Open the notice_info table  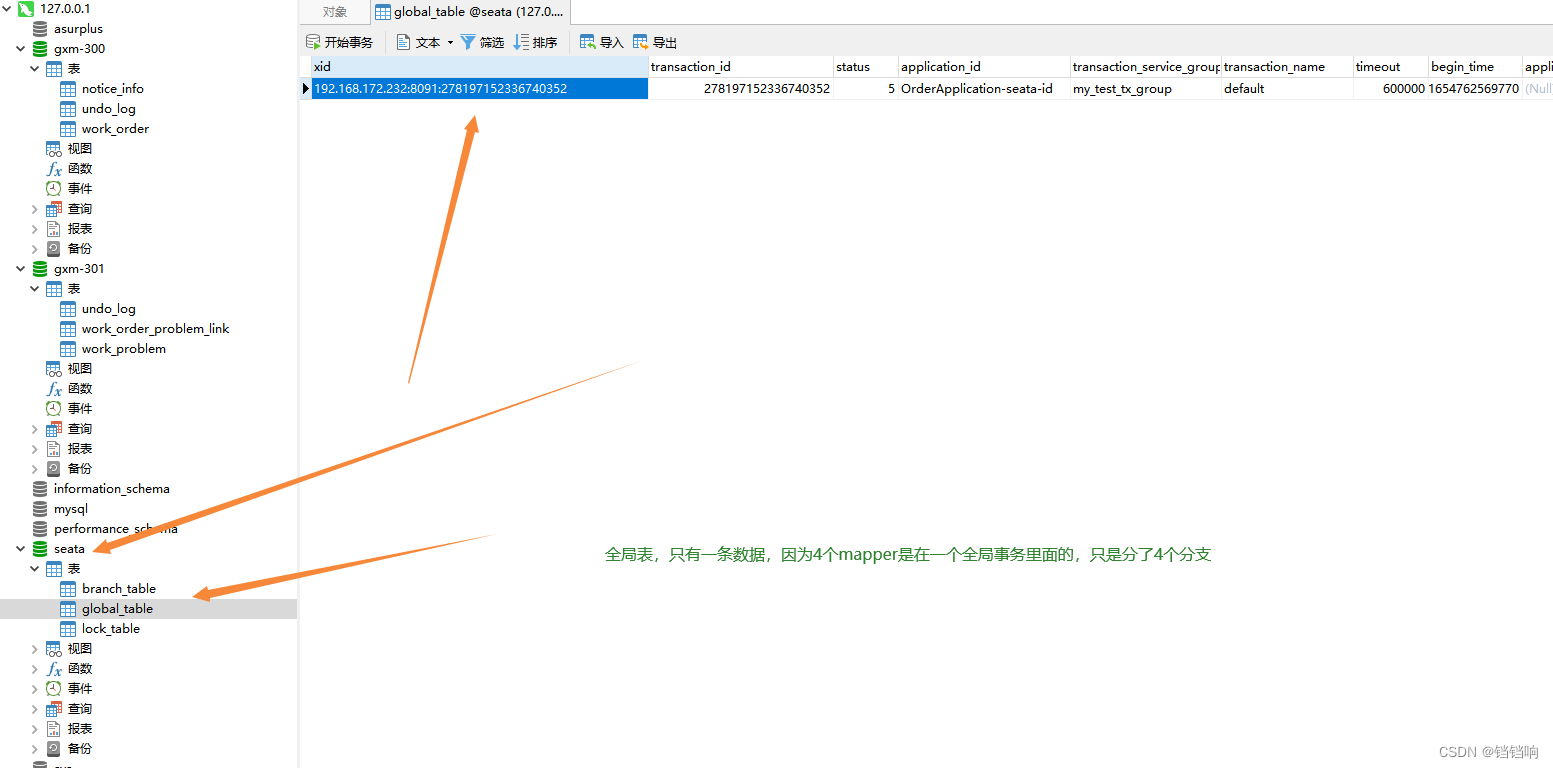[x=112, y=88]
